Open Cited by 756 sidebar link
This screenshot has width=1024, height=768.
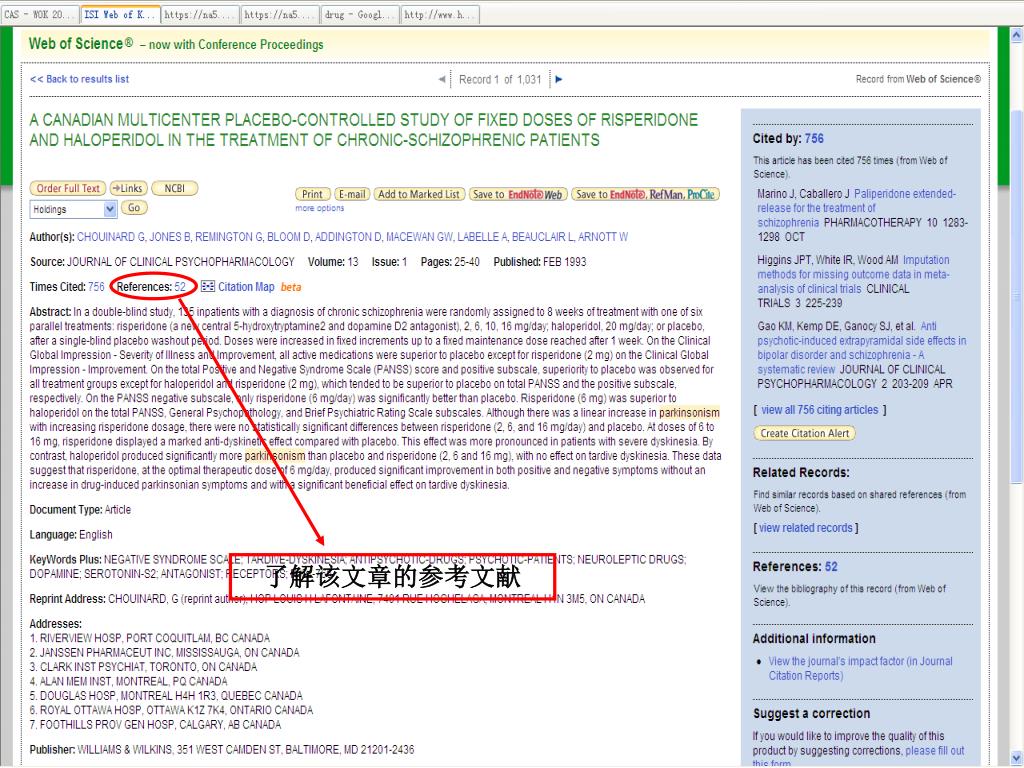814,138
